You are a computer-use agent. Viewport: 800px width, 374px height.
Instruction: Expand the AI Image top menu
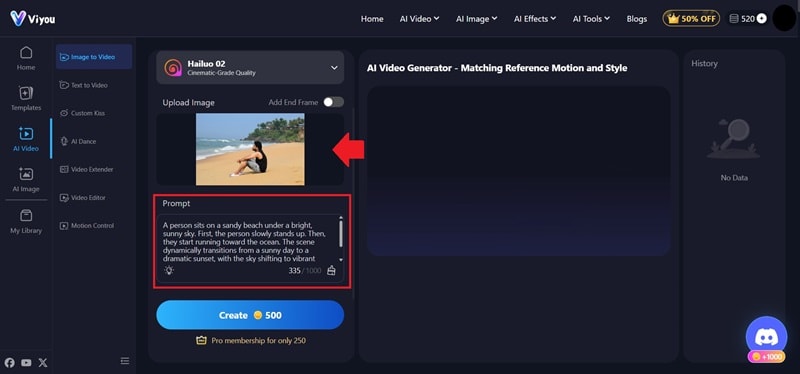click(x=476, y=19)
